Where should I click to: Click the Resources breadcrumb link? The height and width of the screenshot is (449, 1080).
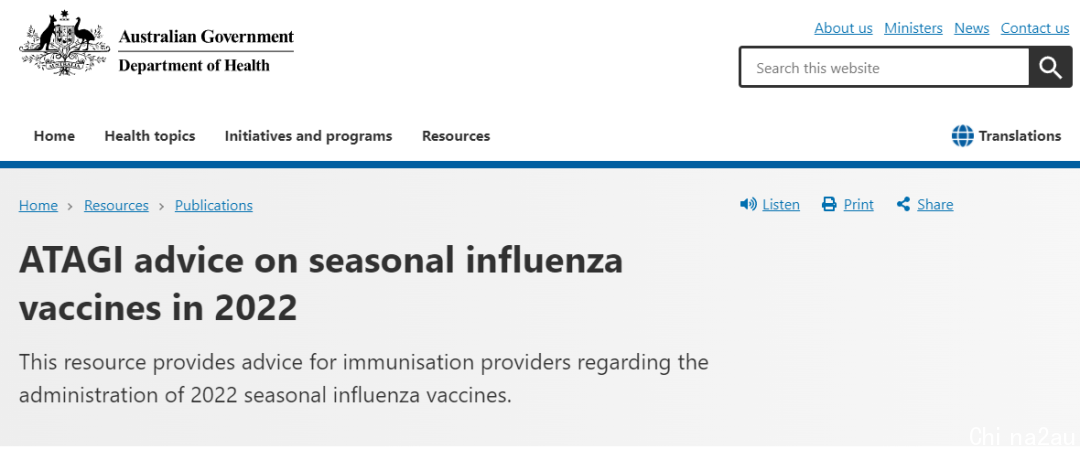(116, 205)
